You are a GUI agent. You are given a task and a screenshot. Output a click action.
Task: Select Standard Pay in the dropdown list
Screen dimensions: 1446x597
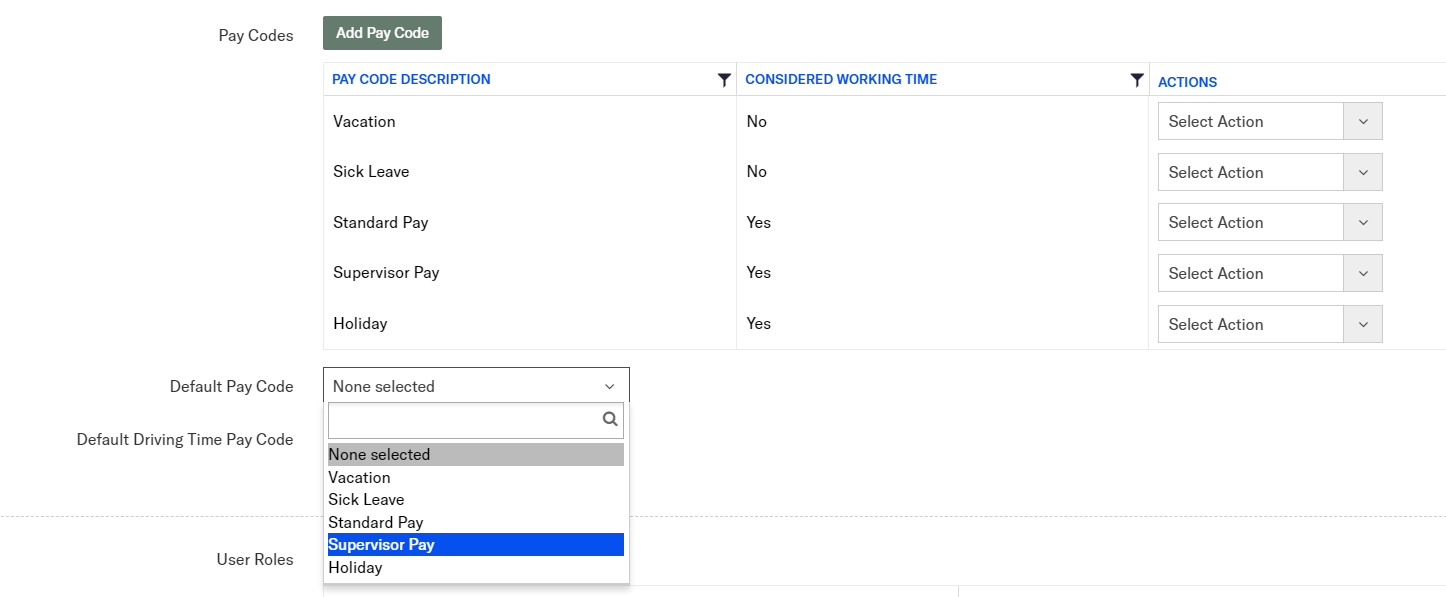click(376, 522)
